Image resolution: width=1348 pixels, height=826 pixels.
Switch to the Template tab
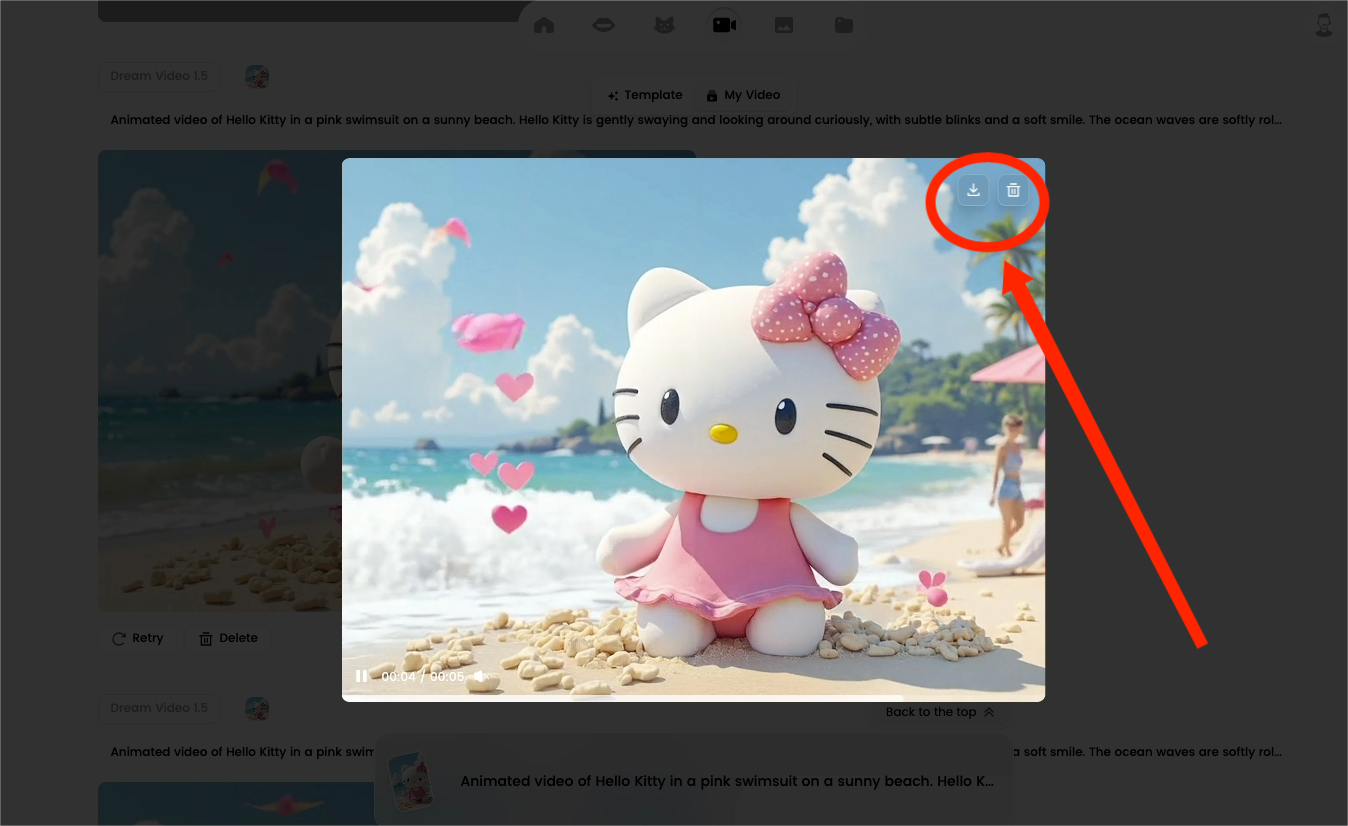pyautogui.click(x=644, y=95)
